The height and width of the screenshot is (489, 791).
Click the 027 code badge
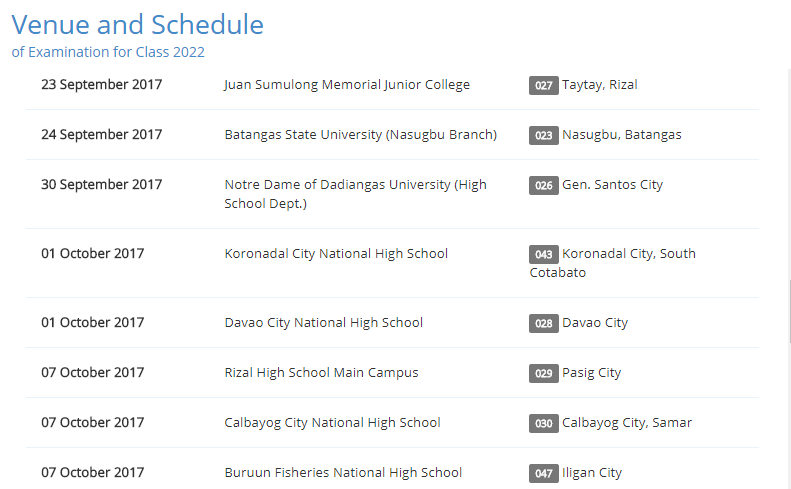[x=543, y=86]
